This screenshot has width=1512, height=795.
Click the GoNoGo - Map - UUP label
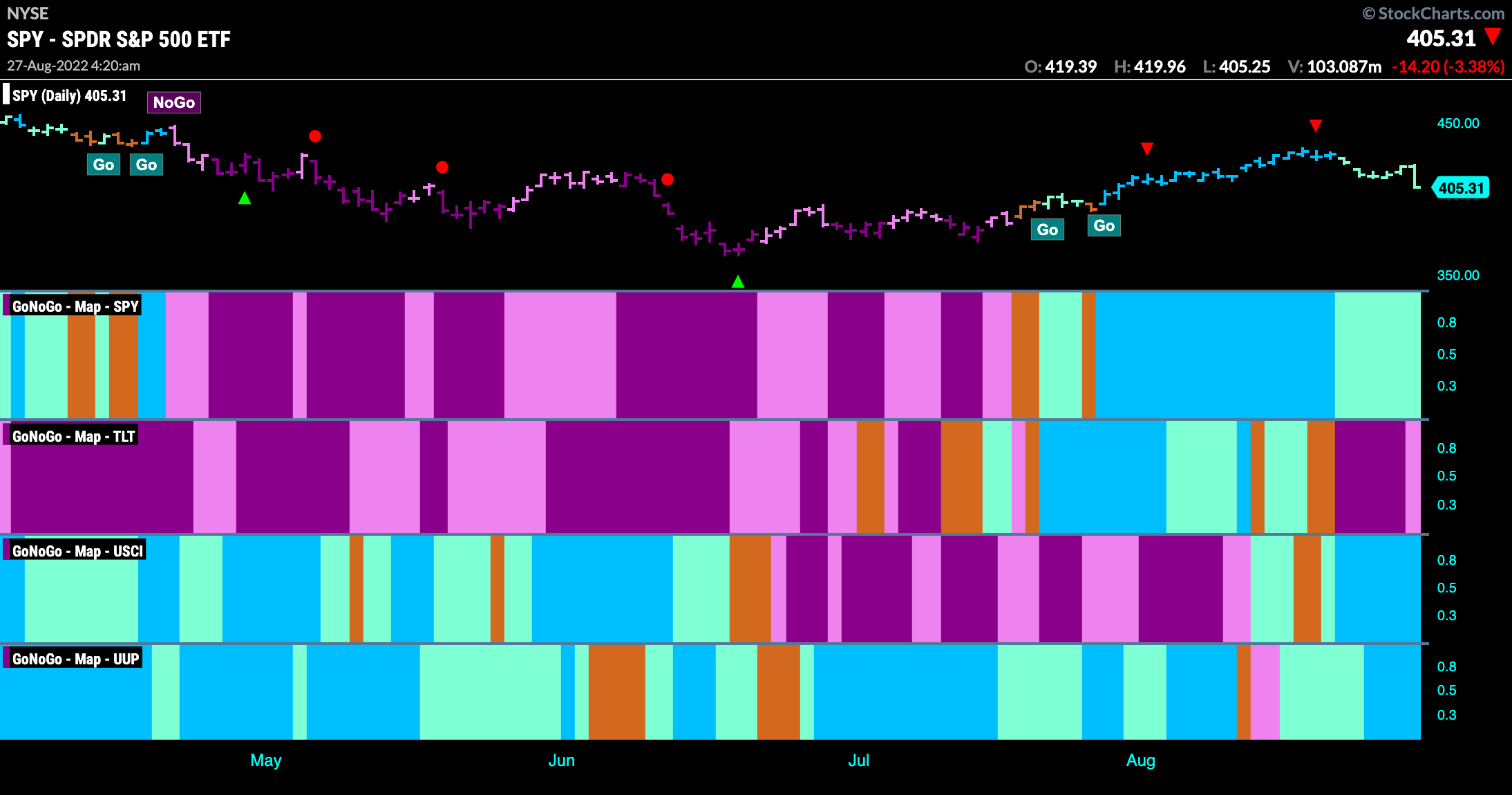[x=75, y=659]
